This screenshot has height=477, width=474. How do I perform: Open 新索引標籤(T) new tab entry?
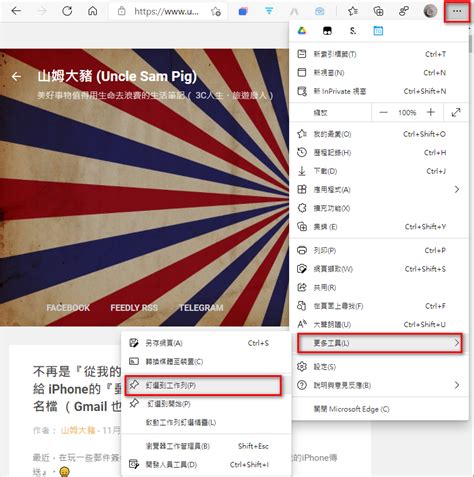point(379,54)
